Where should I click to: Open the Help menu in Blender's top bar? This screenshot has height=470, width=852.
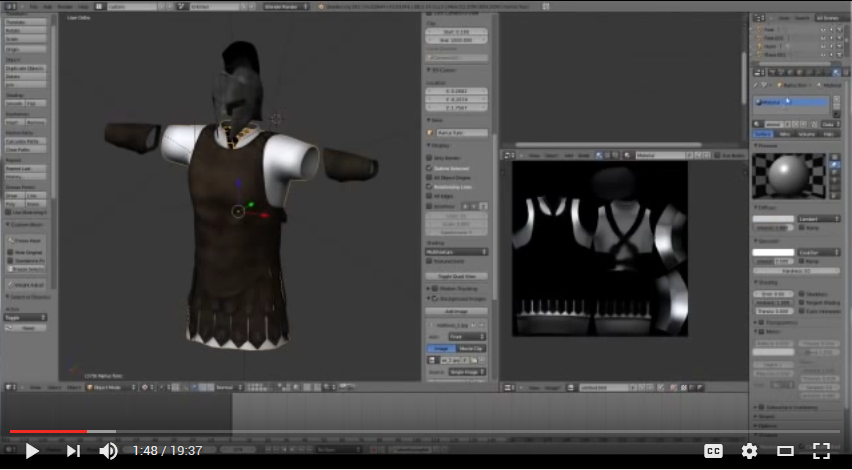point(83,7)
